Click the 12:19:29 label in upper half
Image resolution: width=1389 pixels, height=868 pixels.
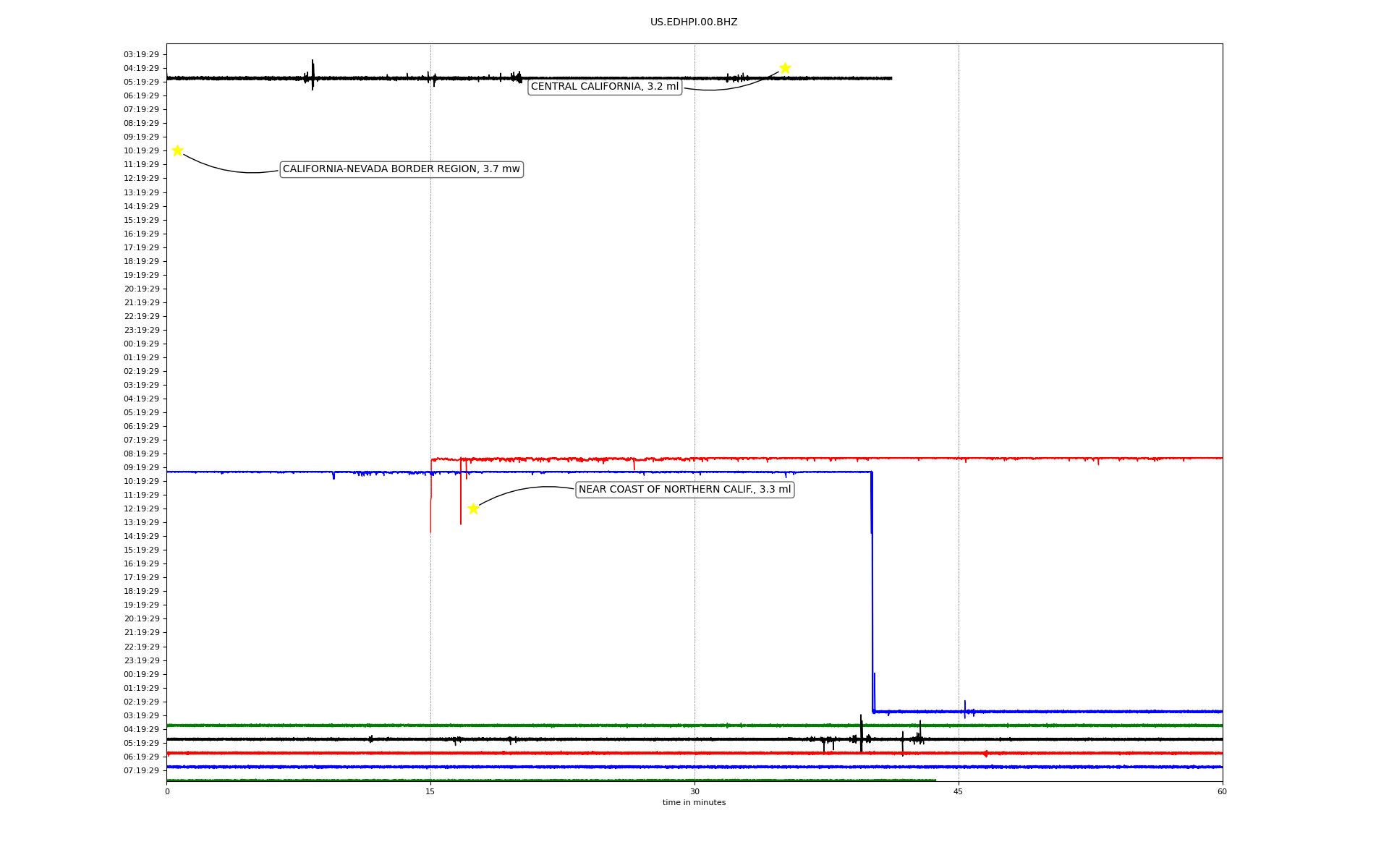pos(141,178)
